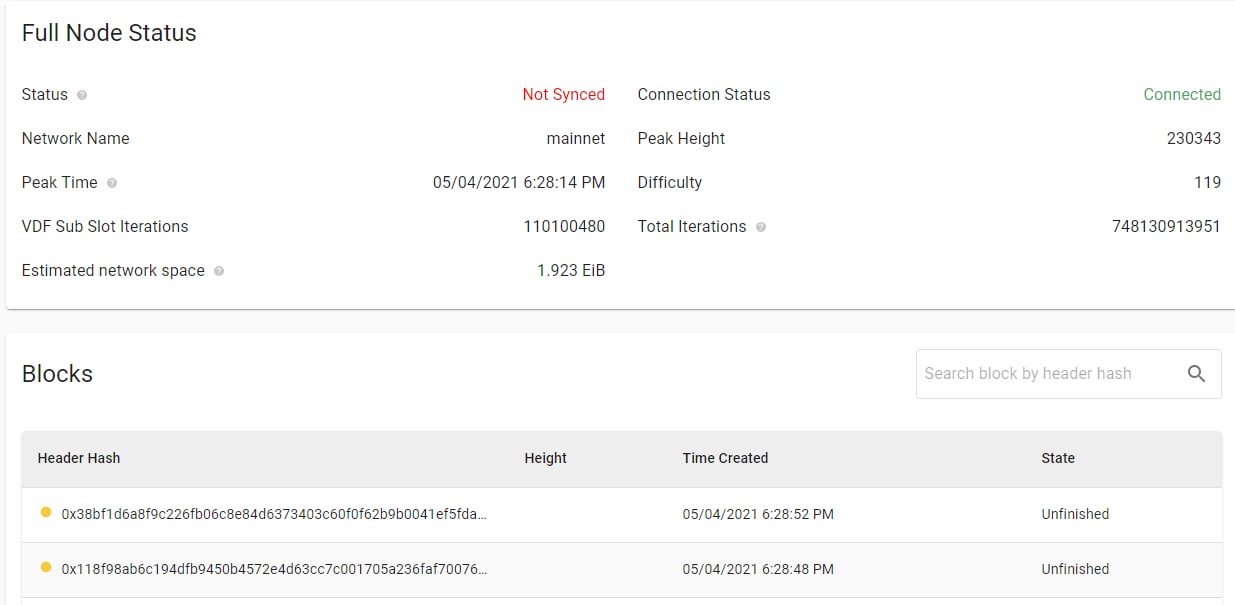Click the search magnifier icon in Blocks
1235x605 pixels.
pyautogui.click(x=1197, y=374)
